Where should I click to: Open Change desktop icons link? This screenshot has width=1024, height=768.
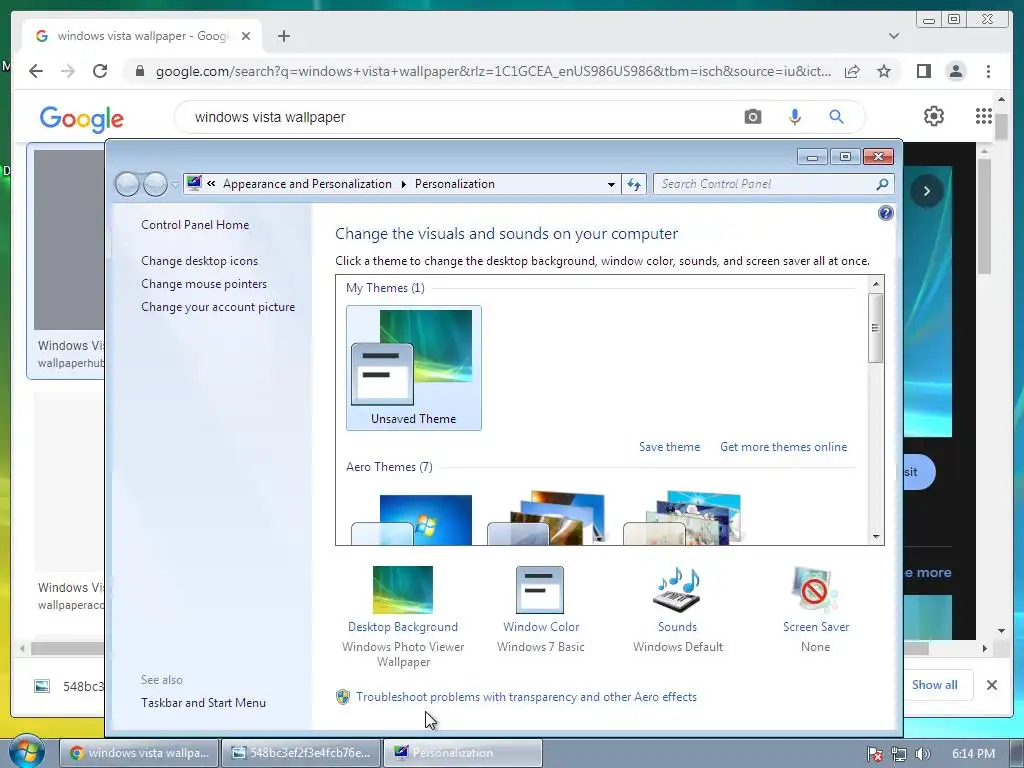pyautogui.click(x=199, y=261)
